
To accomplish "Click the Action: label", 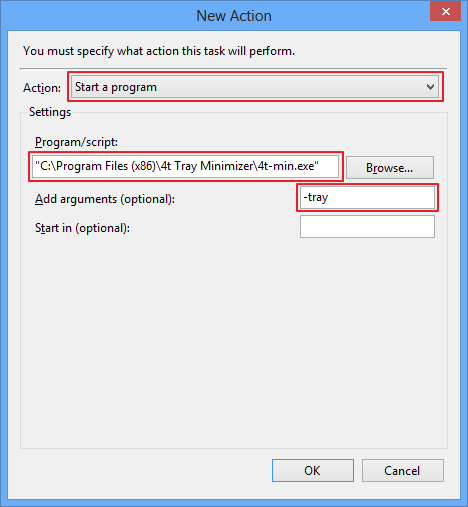I will [42, 88].
